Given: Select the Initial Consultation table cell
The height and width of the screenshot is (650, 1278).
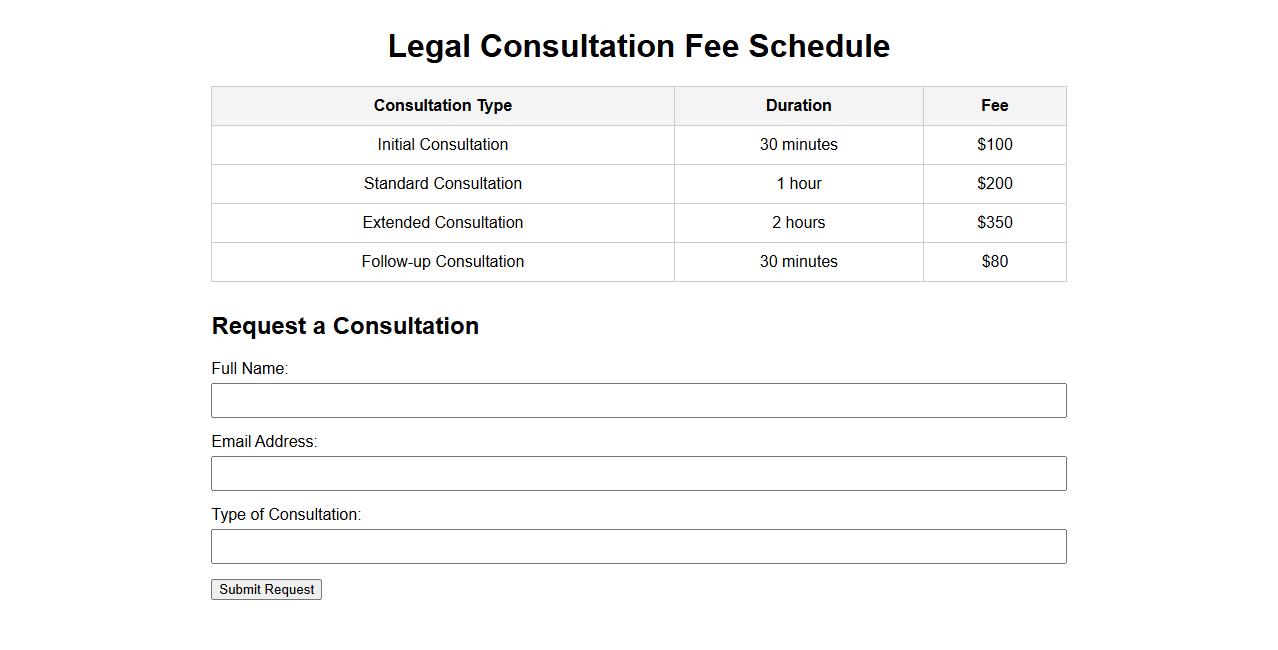Looking at the screenshot, I should [x=442, y=145].
